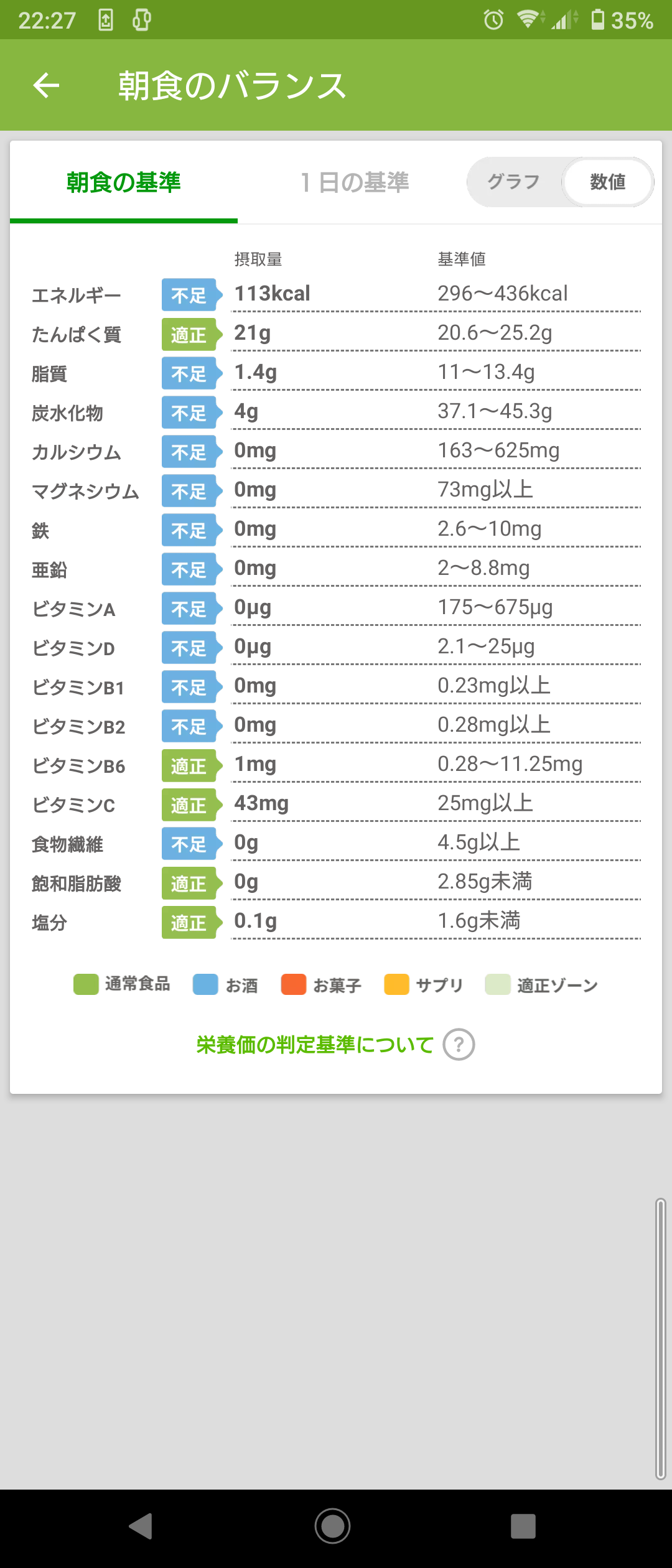This screenshot has height=1568, width=672.
Task: Select the 数値 view toggle
Action: 607,182
